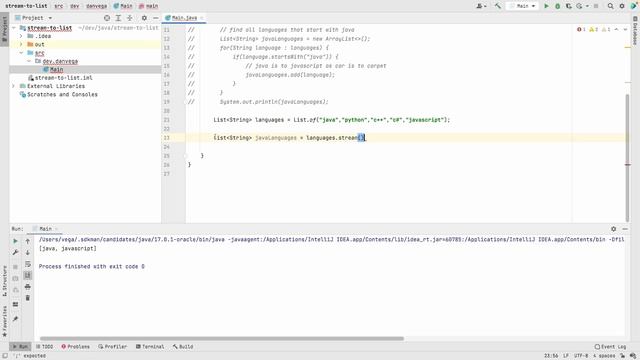Viewport: 640px width, 360px height.
Task: Print console output with printer icon
Action: pyautogui.click(x=28, y=287)
